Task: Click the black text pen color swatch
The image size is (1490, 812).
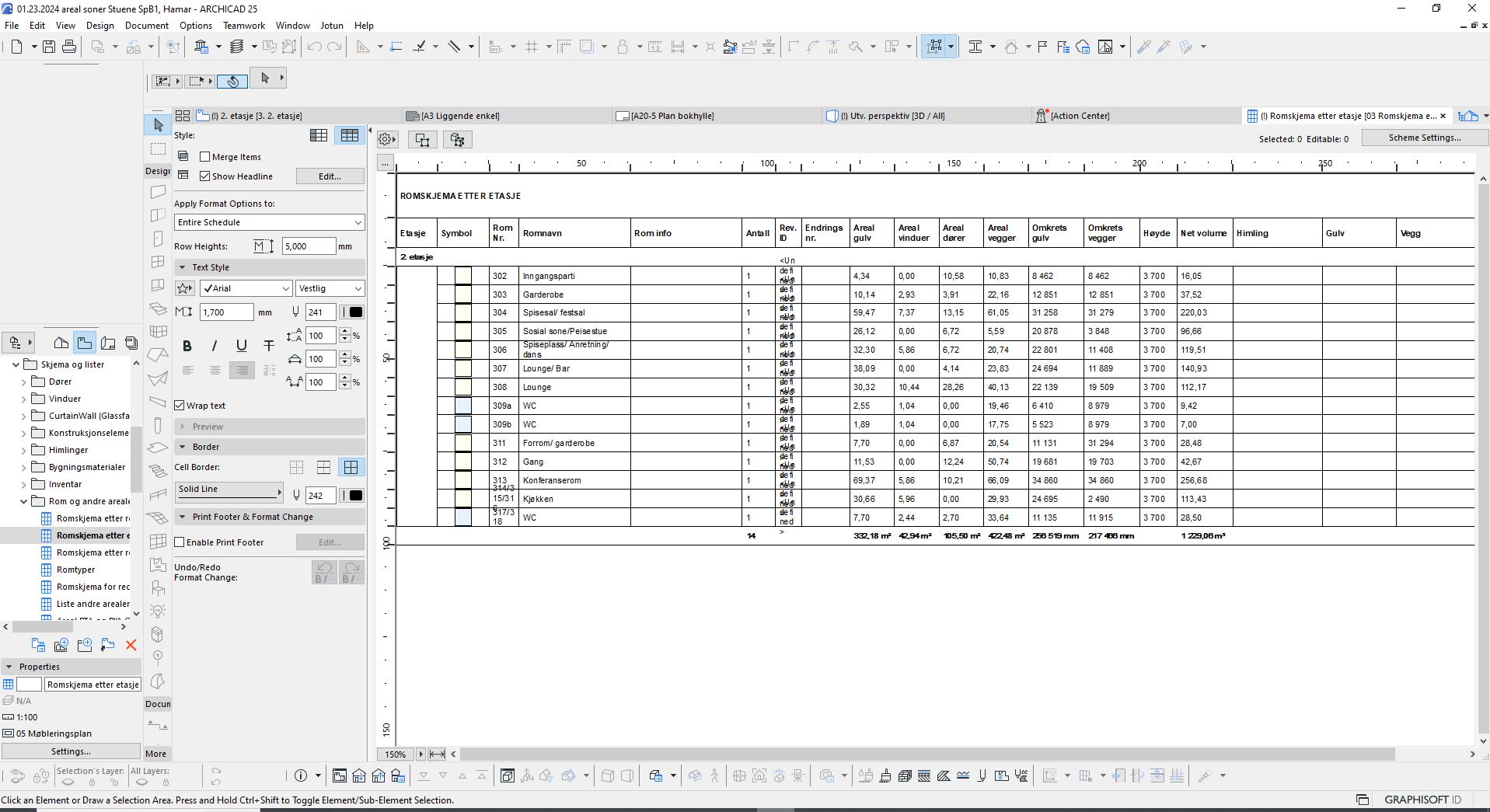Action: [x=355, y=312]
